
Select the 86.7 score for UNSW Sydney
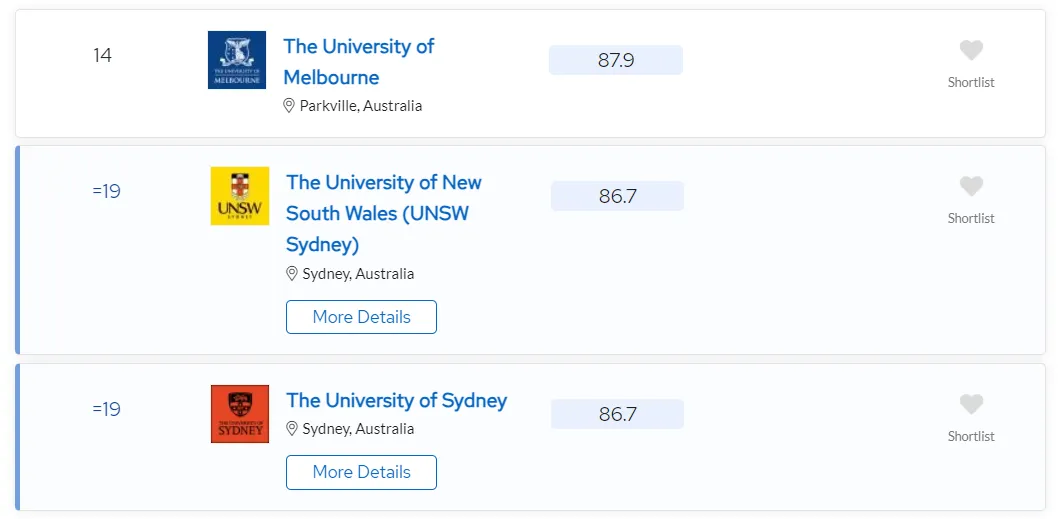[x=617, y=196]
